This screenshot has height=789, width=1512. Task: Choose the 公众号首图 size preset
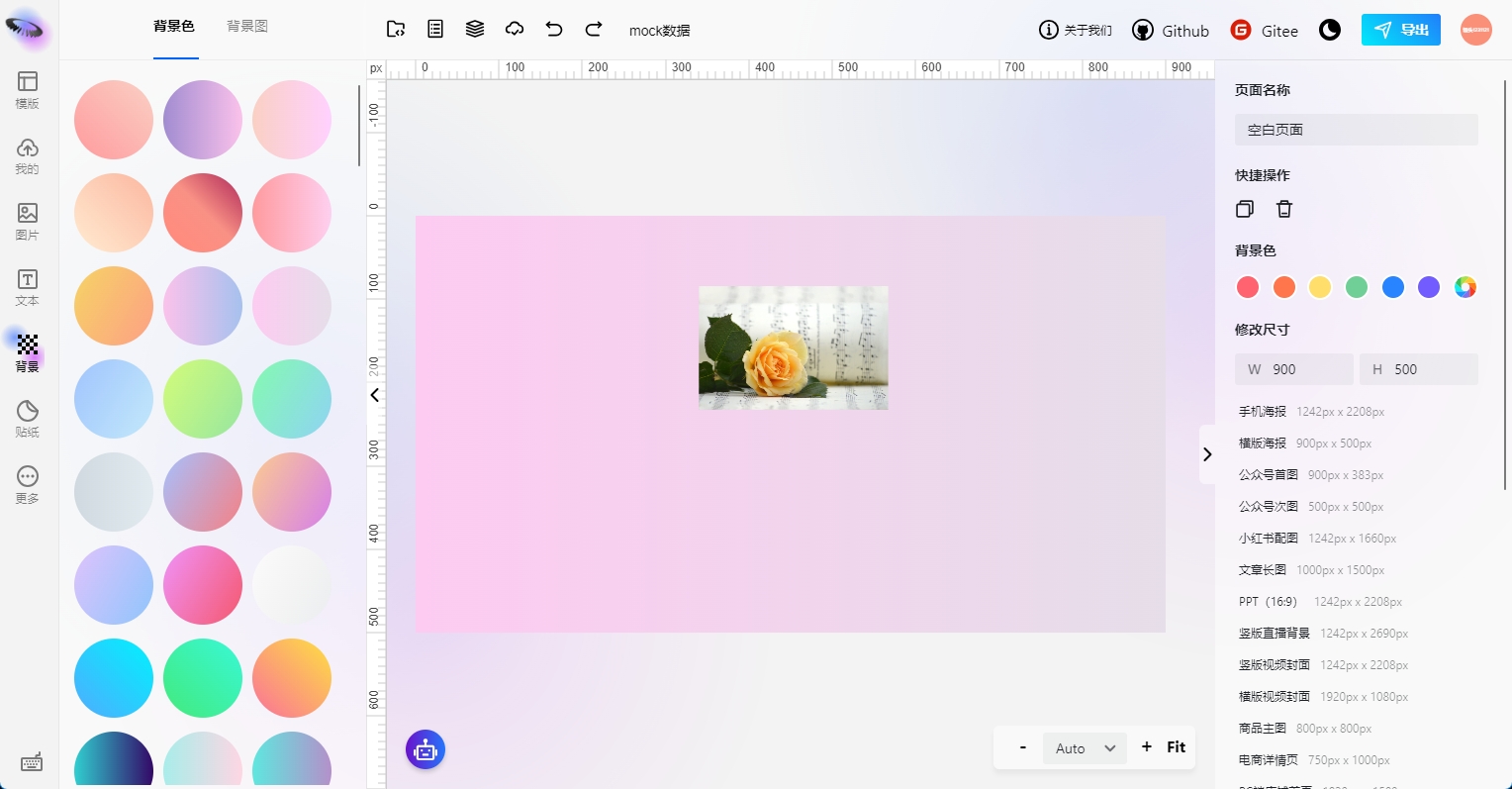[x=1311, y=475]
